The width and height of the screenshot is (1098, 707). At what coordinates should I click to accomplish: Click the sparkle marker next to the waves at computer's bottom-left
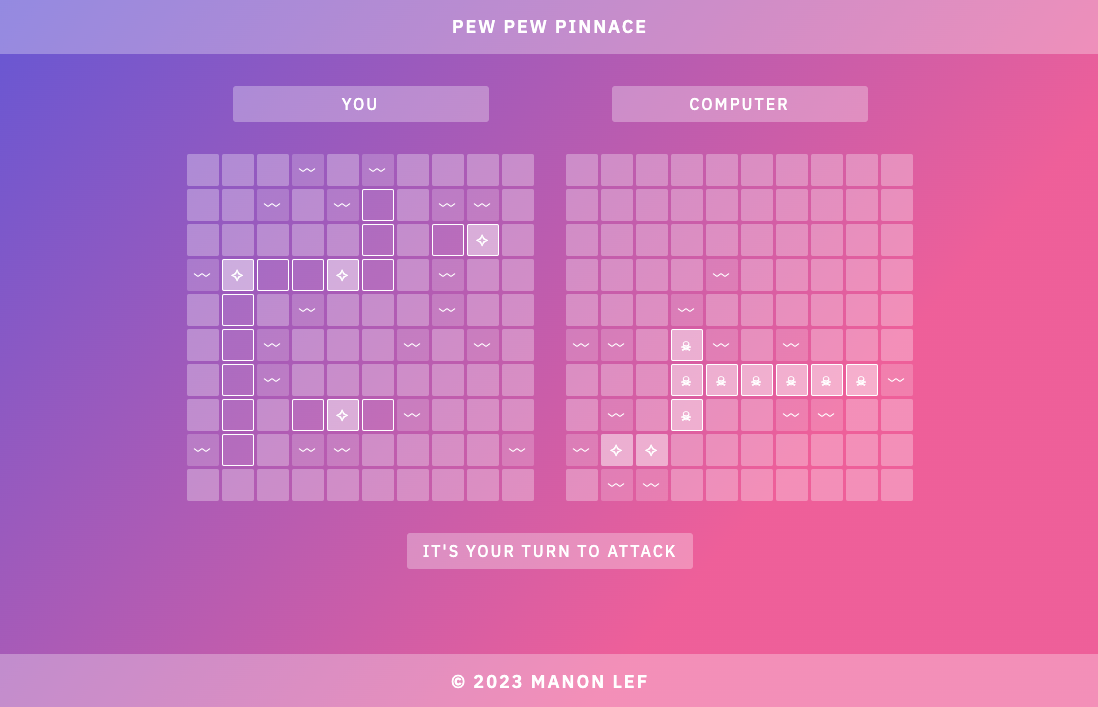point(617,450)
